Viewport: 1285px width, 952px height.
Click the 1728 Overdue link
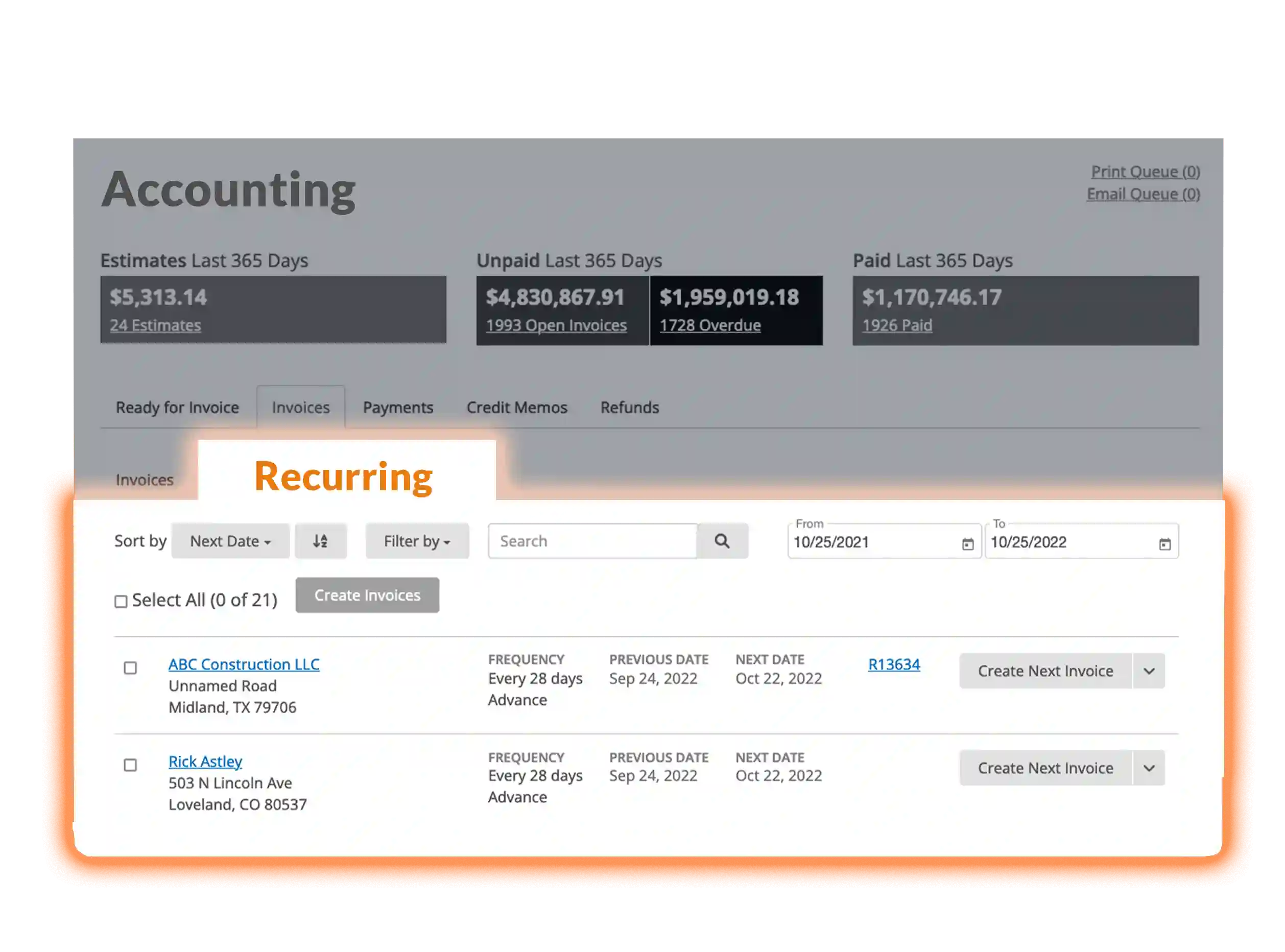coord(709,325)
